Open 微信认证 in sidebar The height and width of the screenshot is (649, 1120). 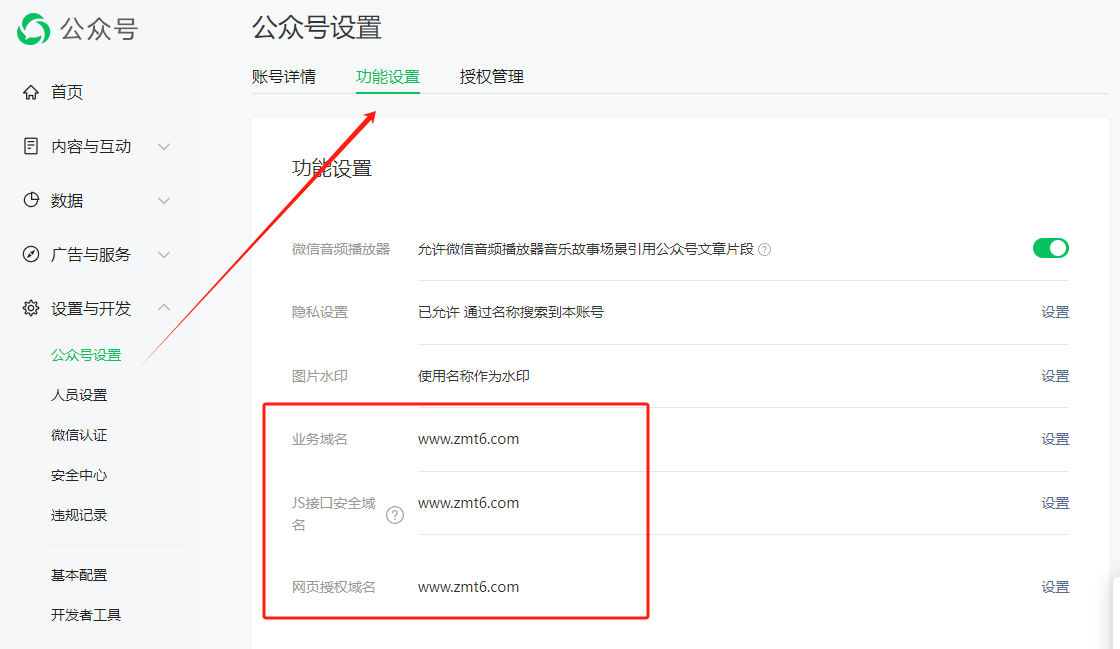coord(79,435)
